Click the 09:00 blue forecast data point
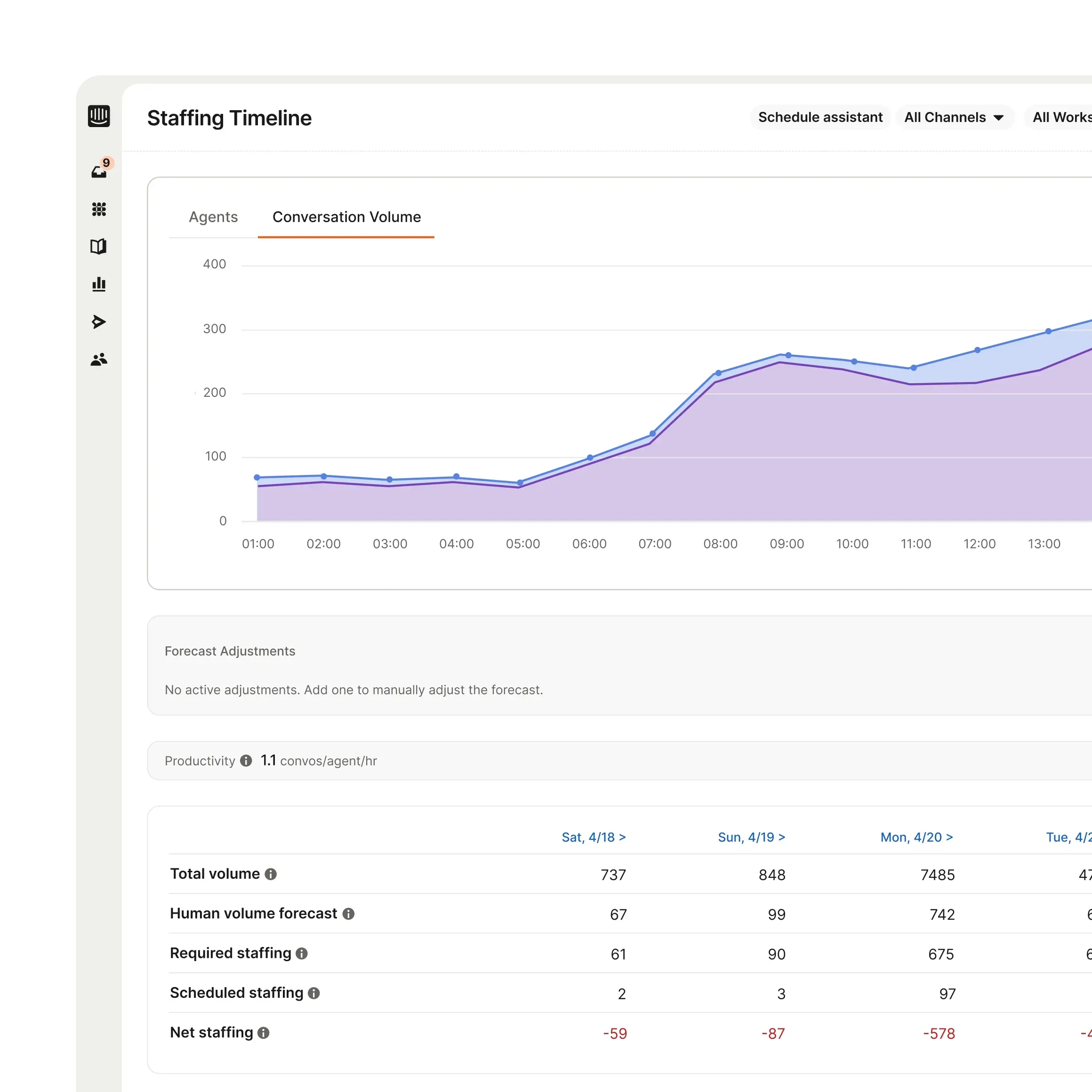 coord(788,355)
